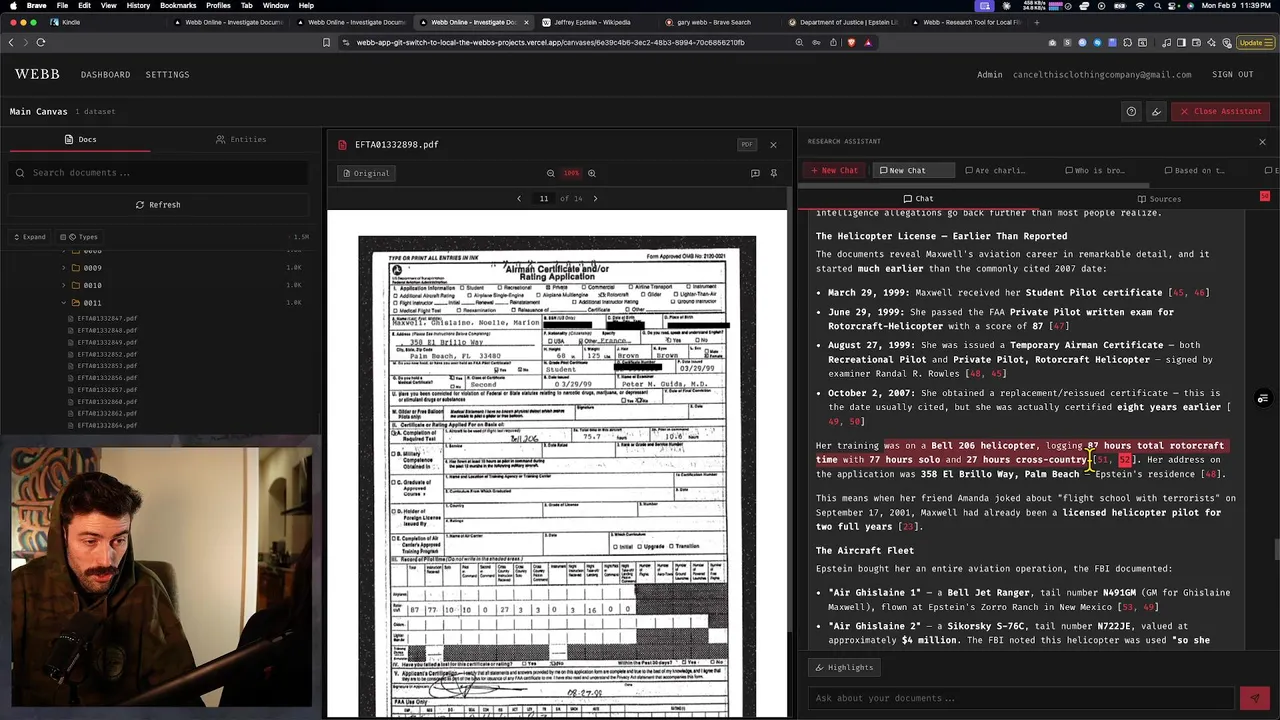Start a chat with red New Chat button
Screen dimensions: 1280x720
pos(834,170)
